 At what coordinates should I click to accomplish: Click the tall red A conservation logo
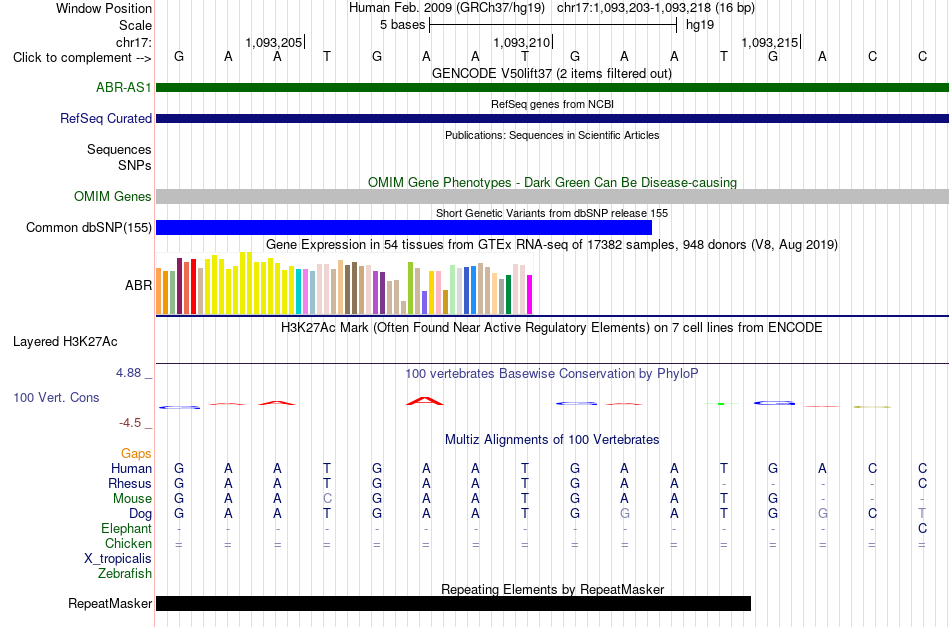(x=425, y=400)
